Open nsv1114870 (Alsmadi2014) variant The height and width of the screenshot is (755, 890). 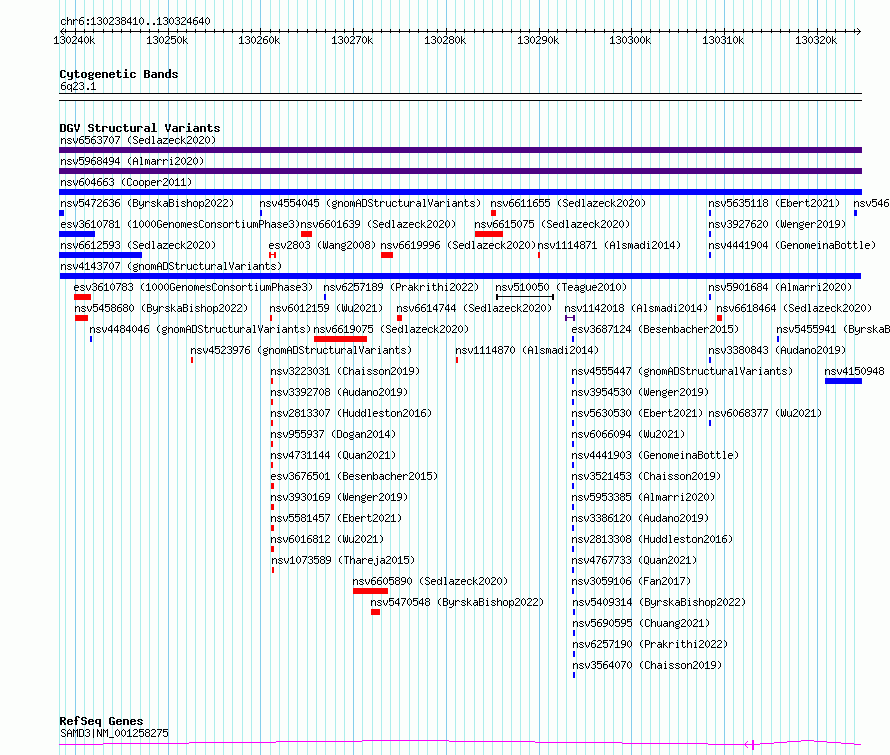(x=527, y=350)
